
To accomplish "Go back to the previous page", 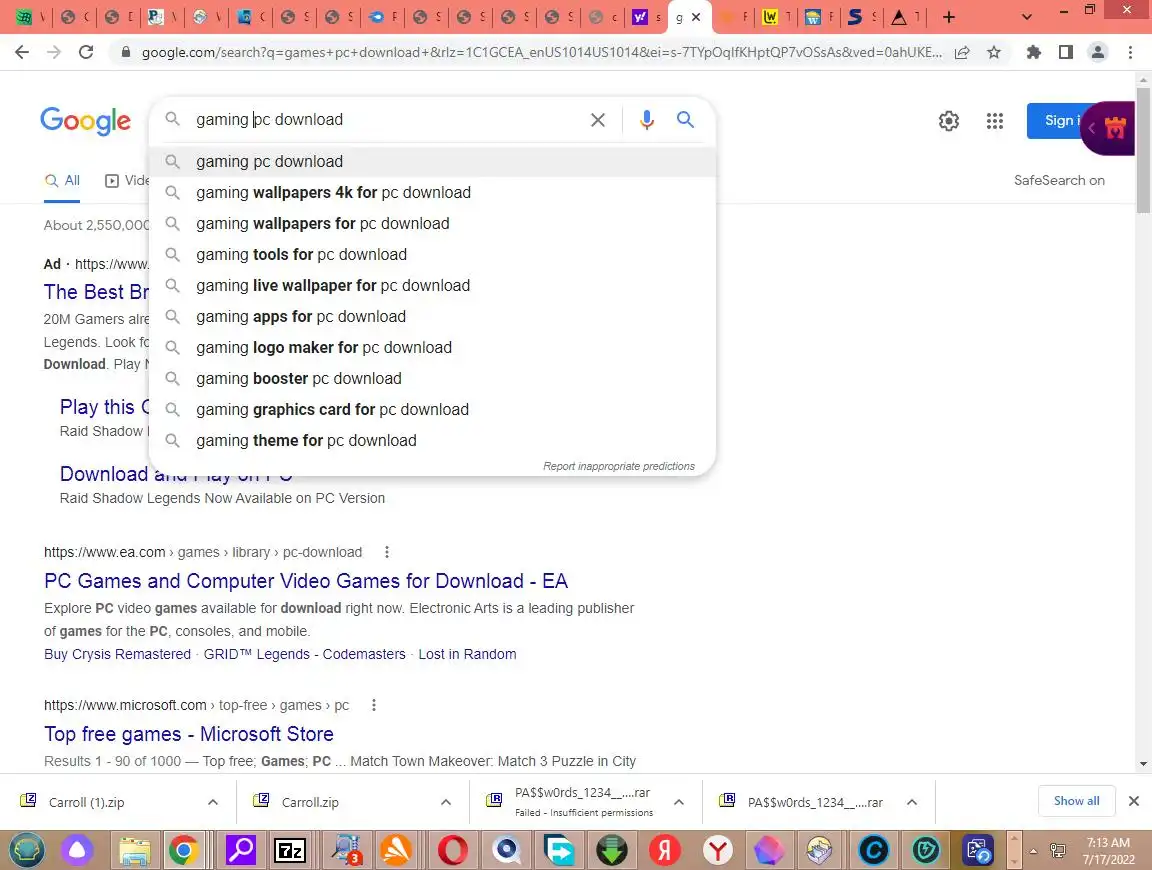I will tap(22, 52).
